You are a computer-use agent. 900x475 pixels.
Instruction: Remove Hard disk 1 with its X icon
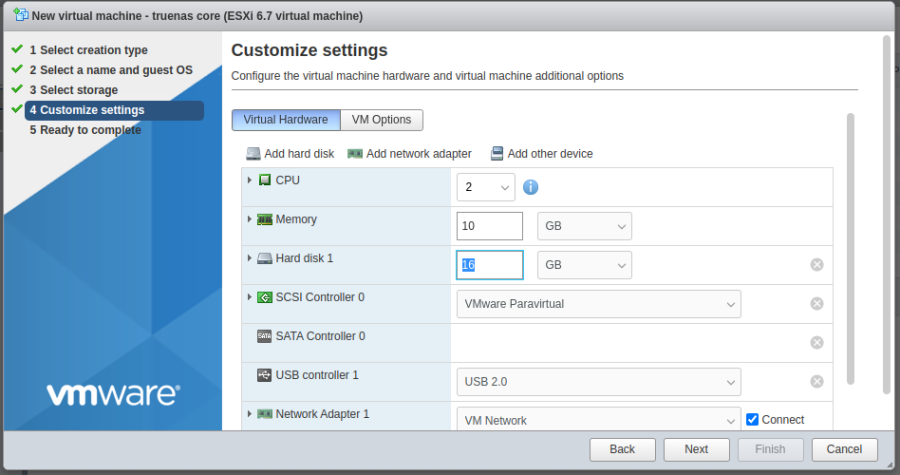[x=817, y=265]
